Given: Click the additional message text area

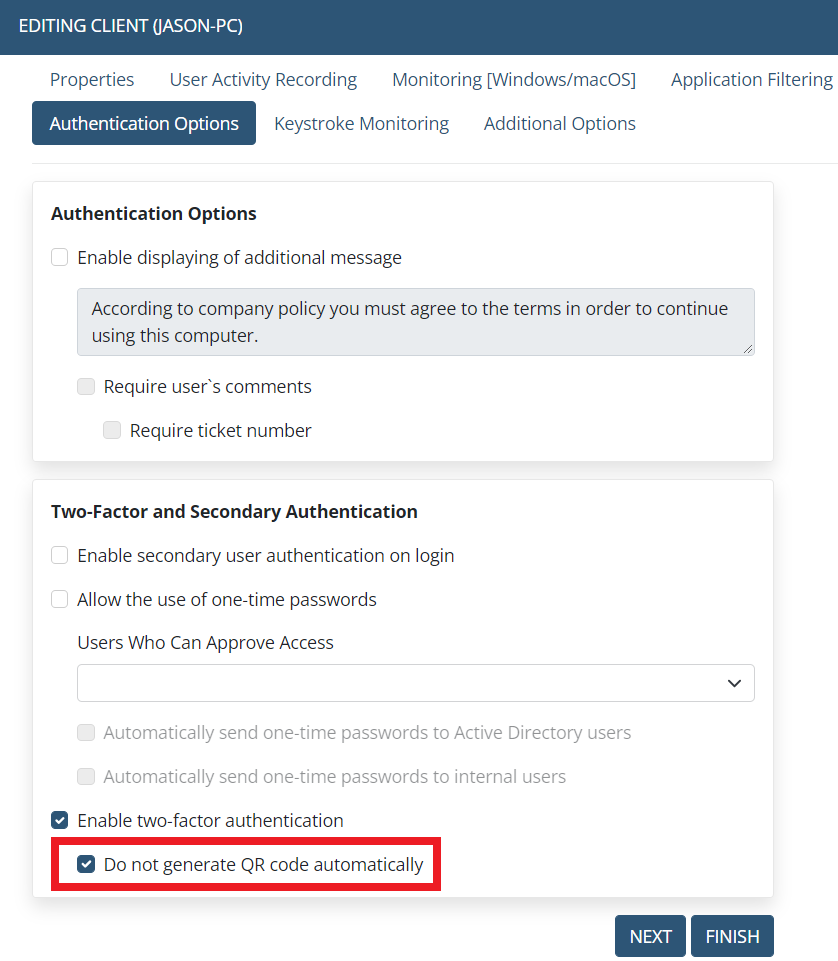Looking at the screenshot, I should pyautogui.click(x=415, y=322).
